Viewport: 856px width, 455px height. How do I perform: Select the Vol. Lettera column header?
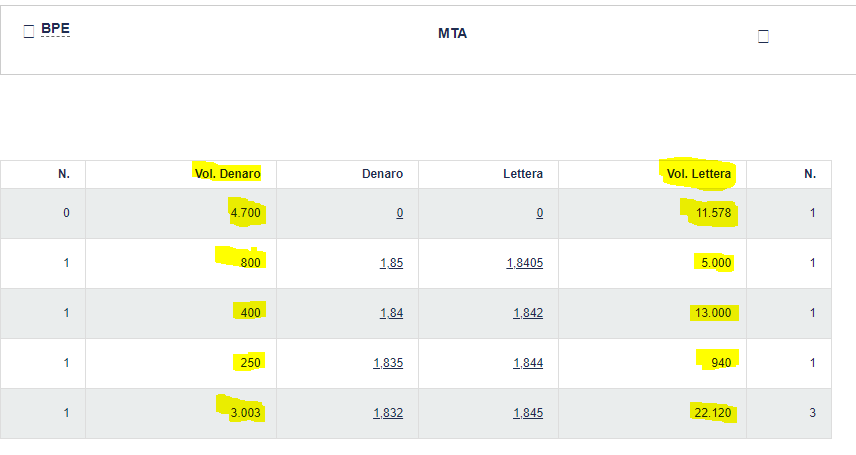point(699,174)
